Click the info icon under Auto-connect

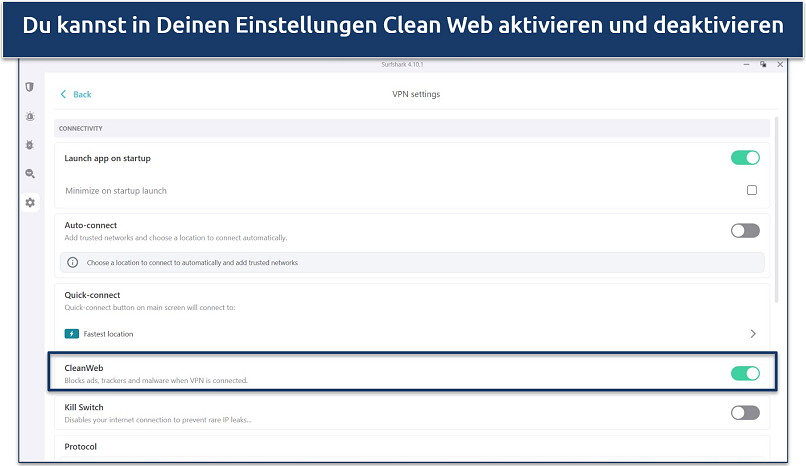72,263
